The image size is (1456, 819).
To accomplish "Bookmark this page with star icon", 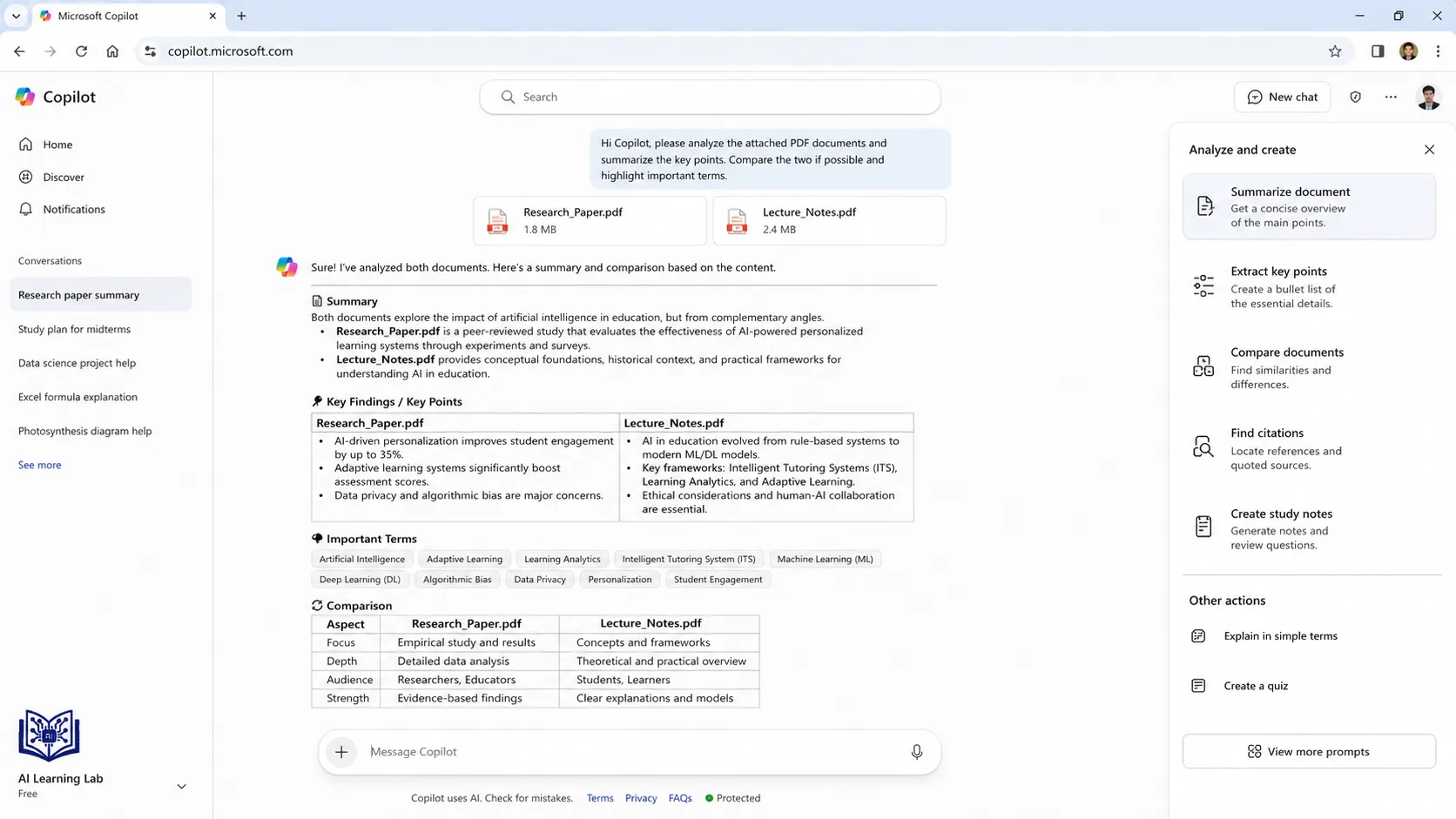I will pos(1335,51).
